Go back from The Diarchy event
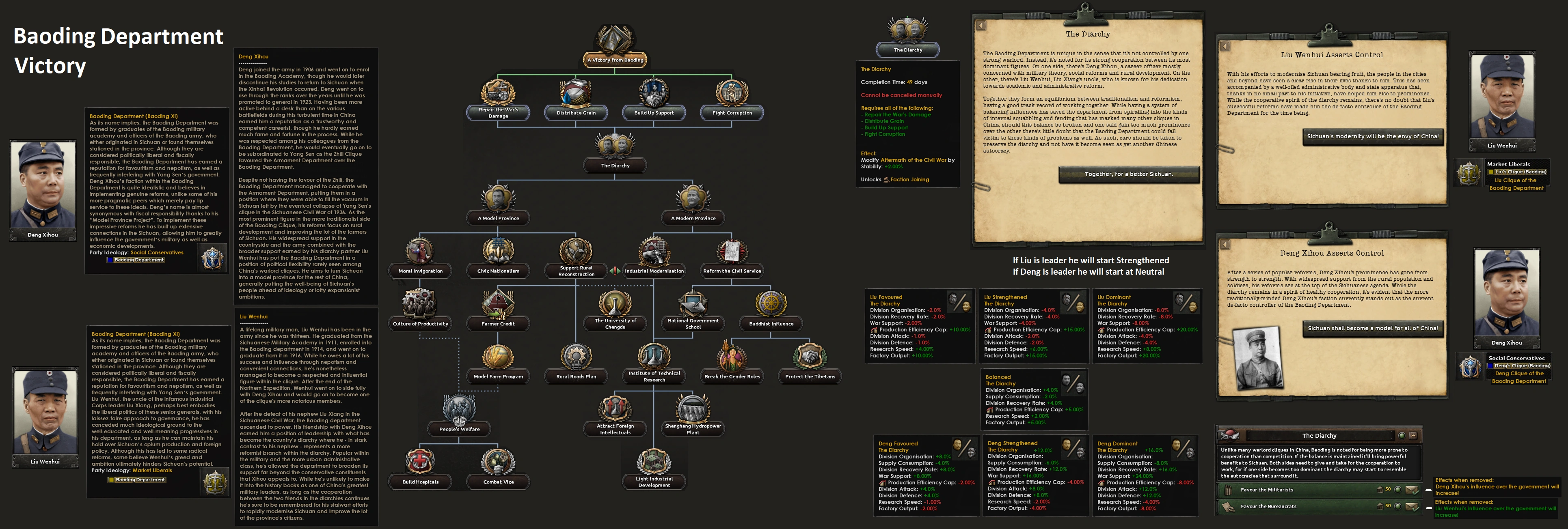The height and width of the screenshot is (529, 1568). pyautogui.click(x=981, y=26)
